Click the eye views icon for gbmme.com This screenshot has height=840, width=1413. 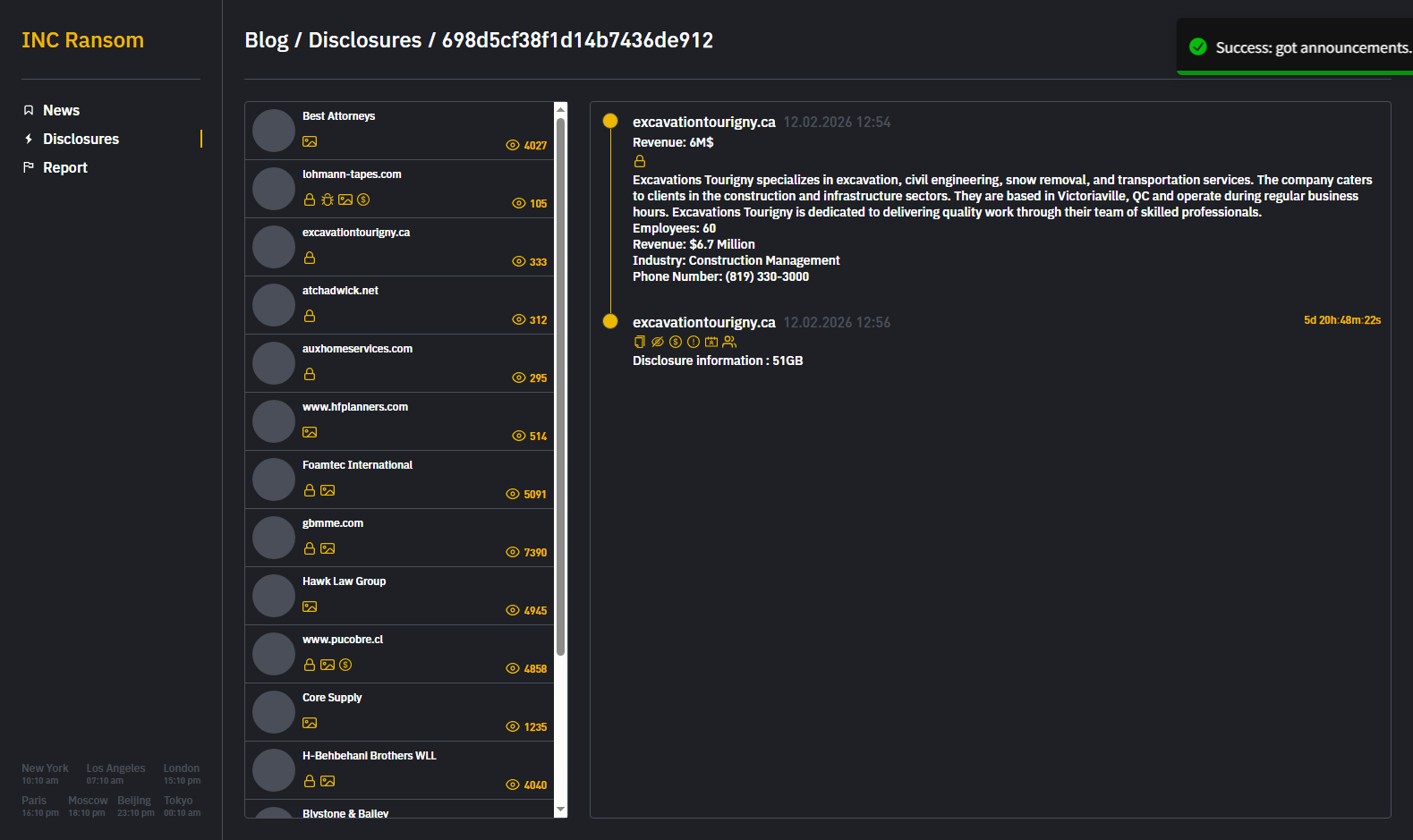pyautogui.click(x=513, y=552)
